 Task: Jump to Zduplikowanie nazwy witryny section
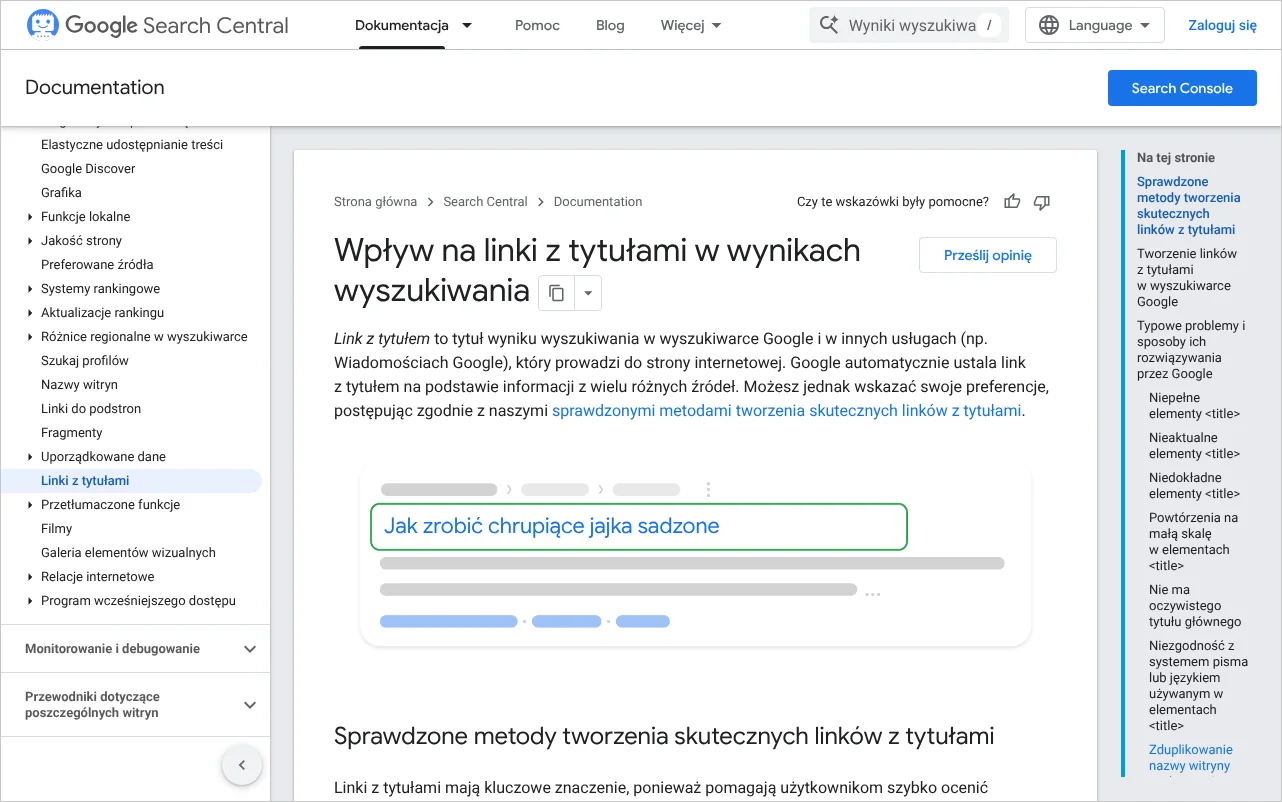[x=1191, y=758]
